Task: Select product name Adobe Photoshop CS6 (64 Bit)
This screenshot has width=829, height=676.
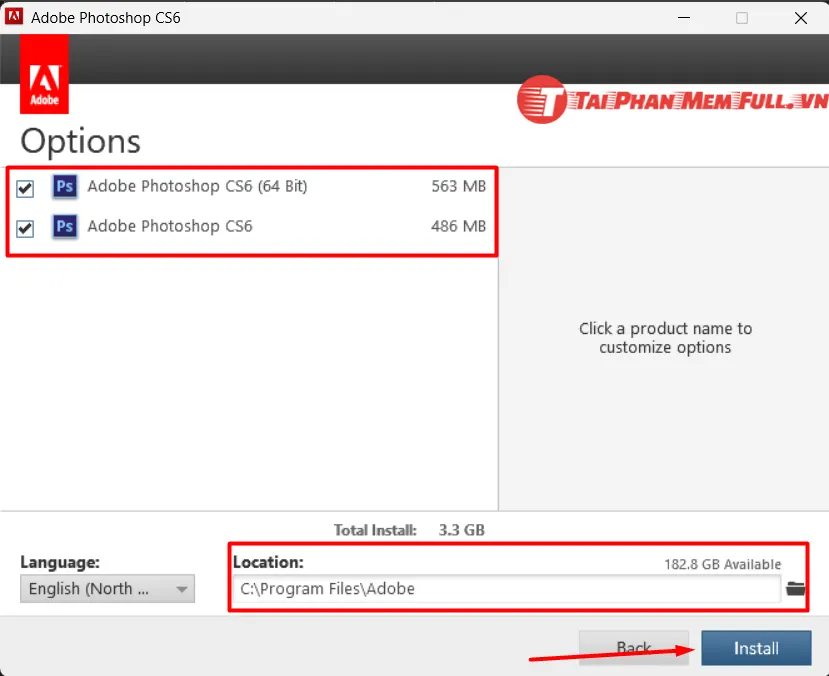Action: click(197, 186)
